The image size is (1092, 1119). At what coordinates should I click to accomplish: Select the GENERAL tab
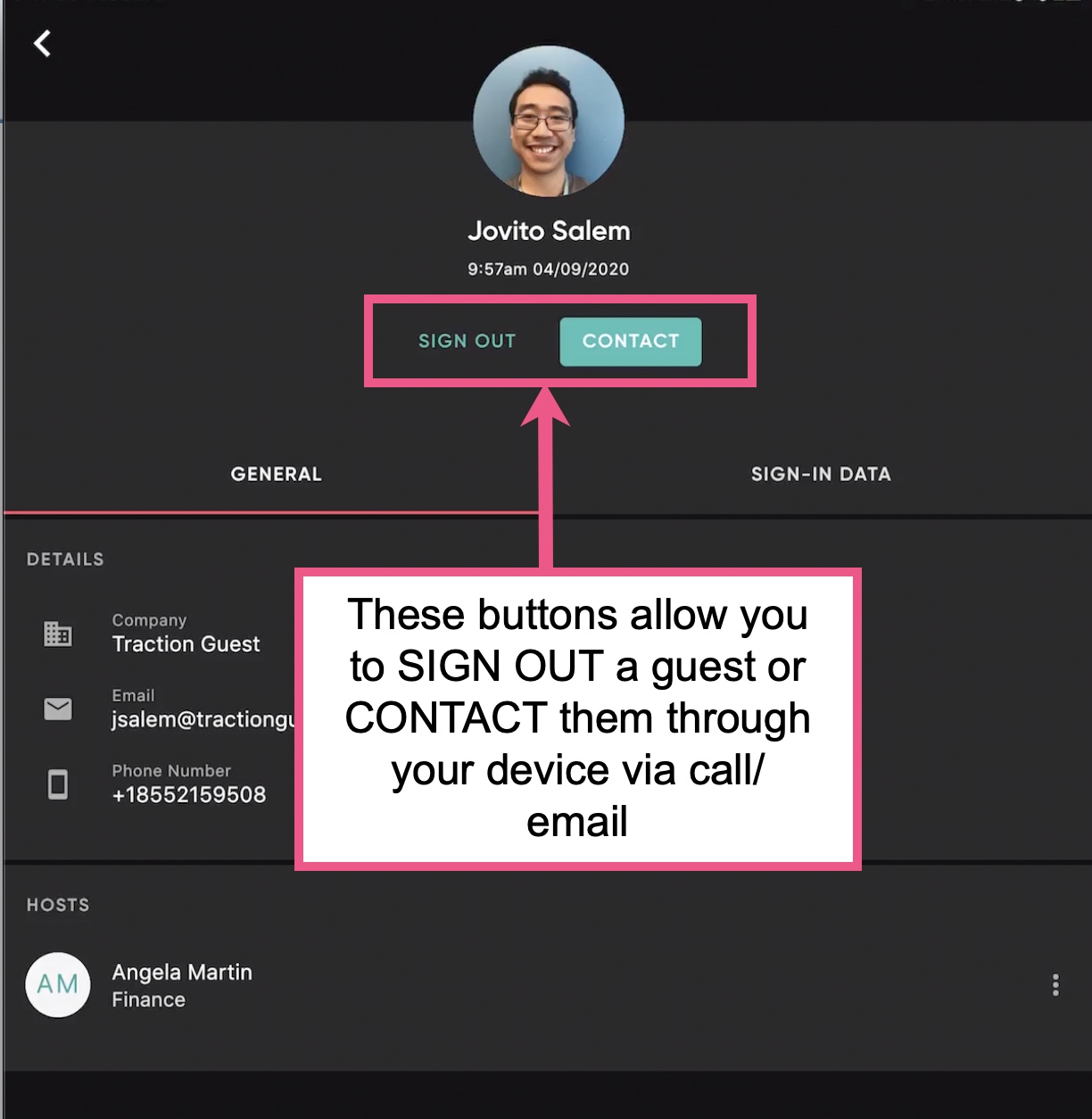click(276, 474)
